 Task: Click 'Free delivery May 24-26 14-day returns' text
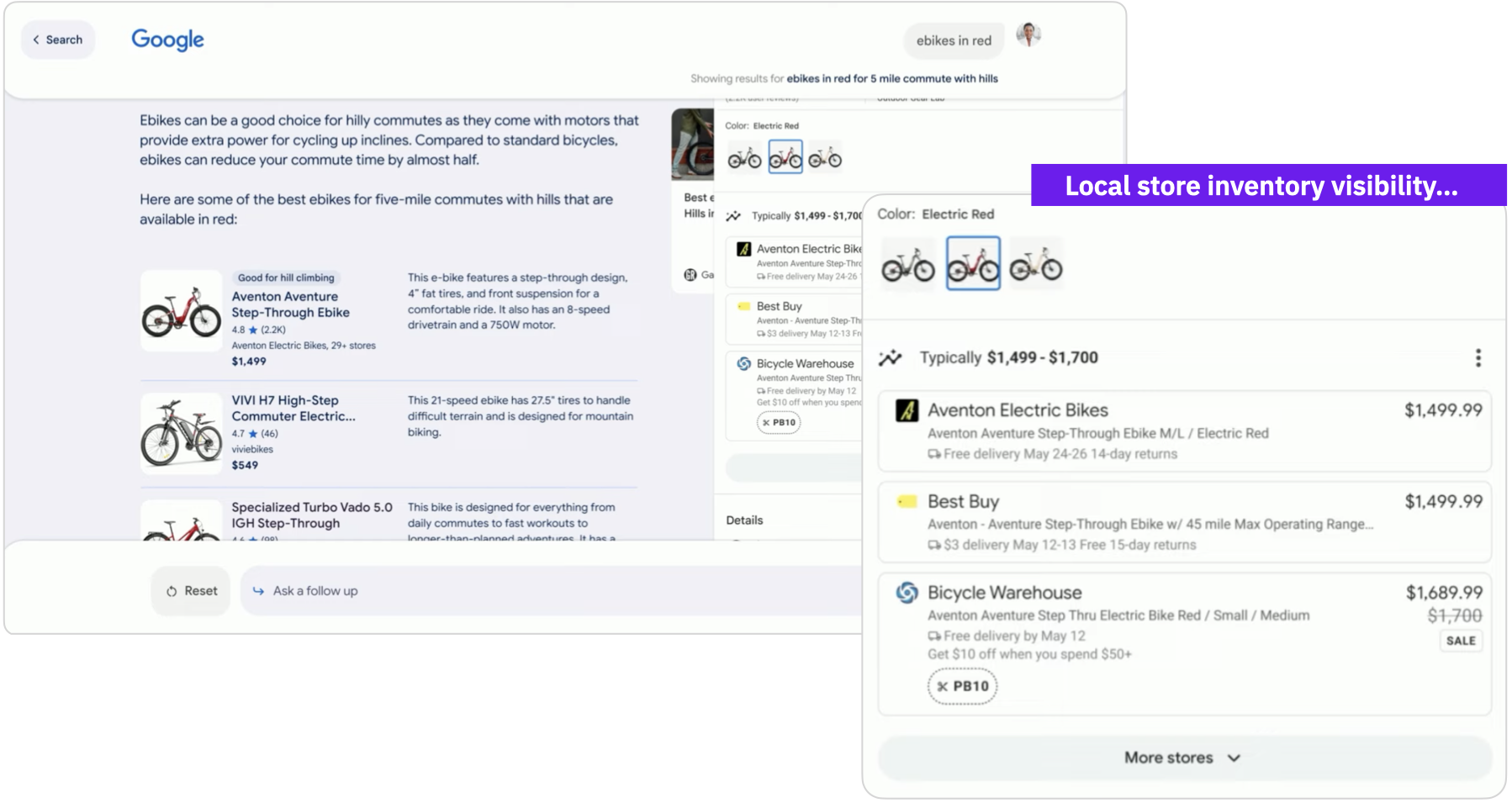[1060, 454]
